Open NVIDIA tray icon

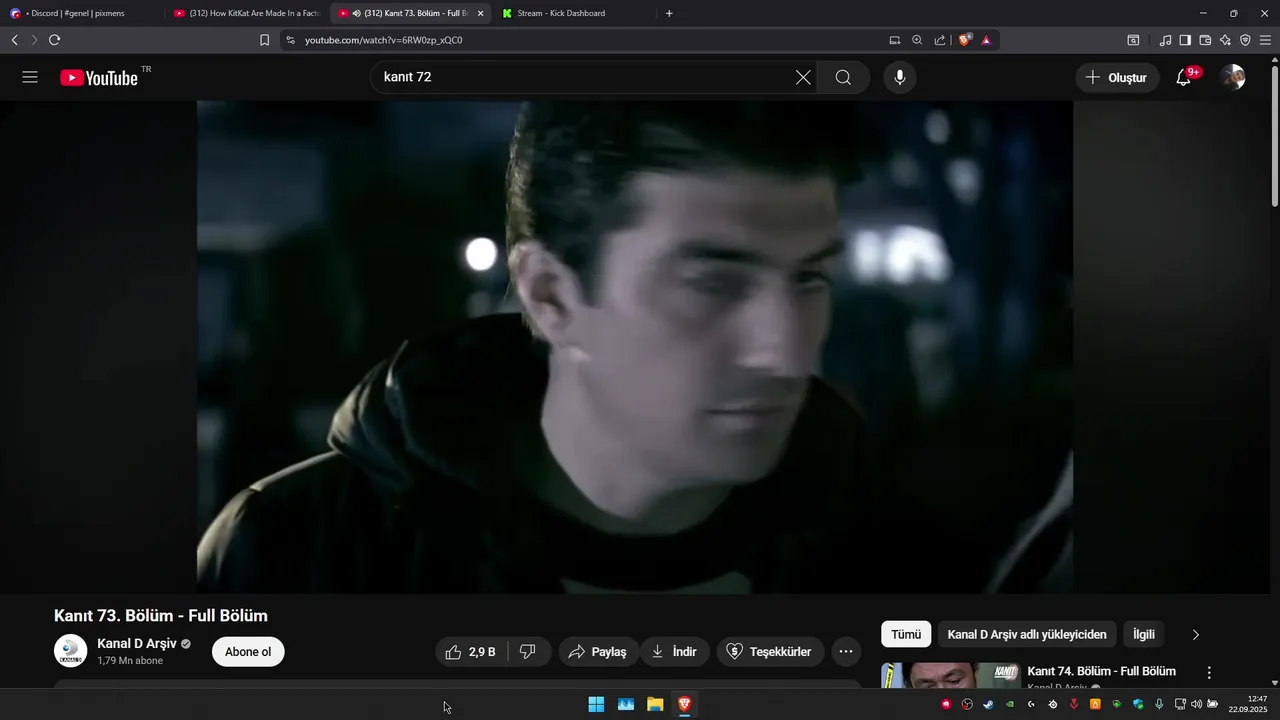(x=1010, y=704)
